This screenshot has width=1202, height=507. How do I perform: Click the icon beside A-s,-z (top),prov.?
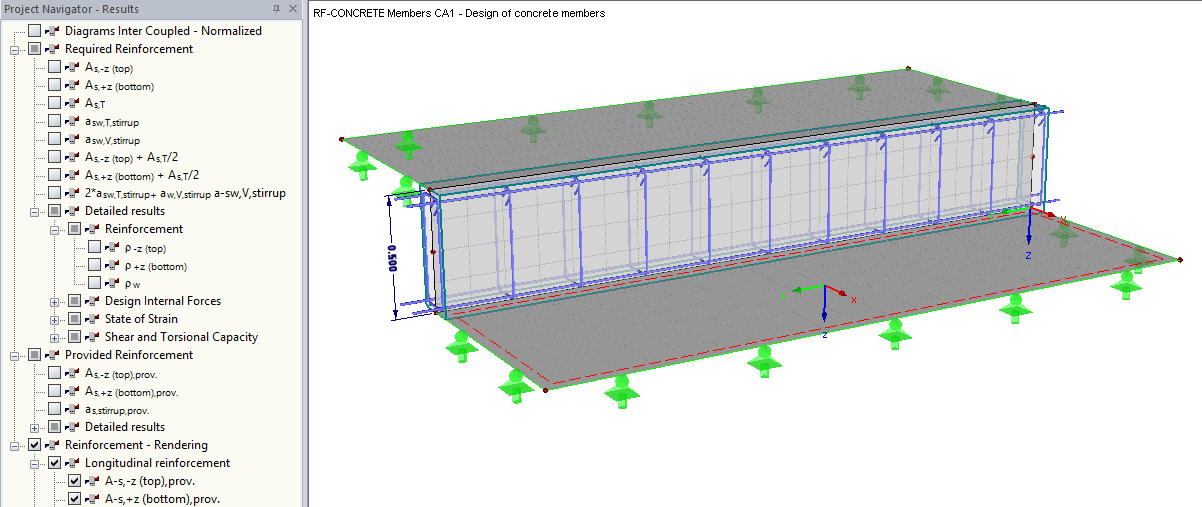coord(93,481)
